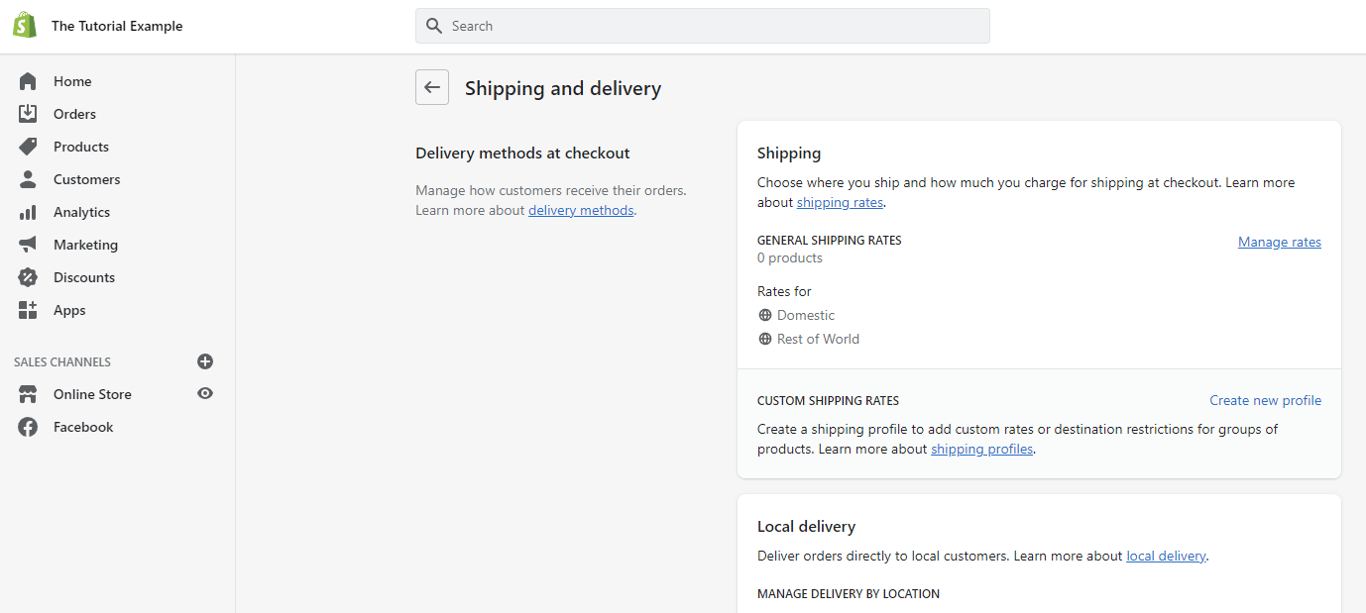Open the Facebook sales channel icon

coord(28,426)
